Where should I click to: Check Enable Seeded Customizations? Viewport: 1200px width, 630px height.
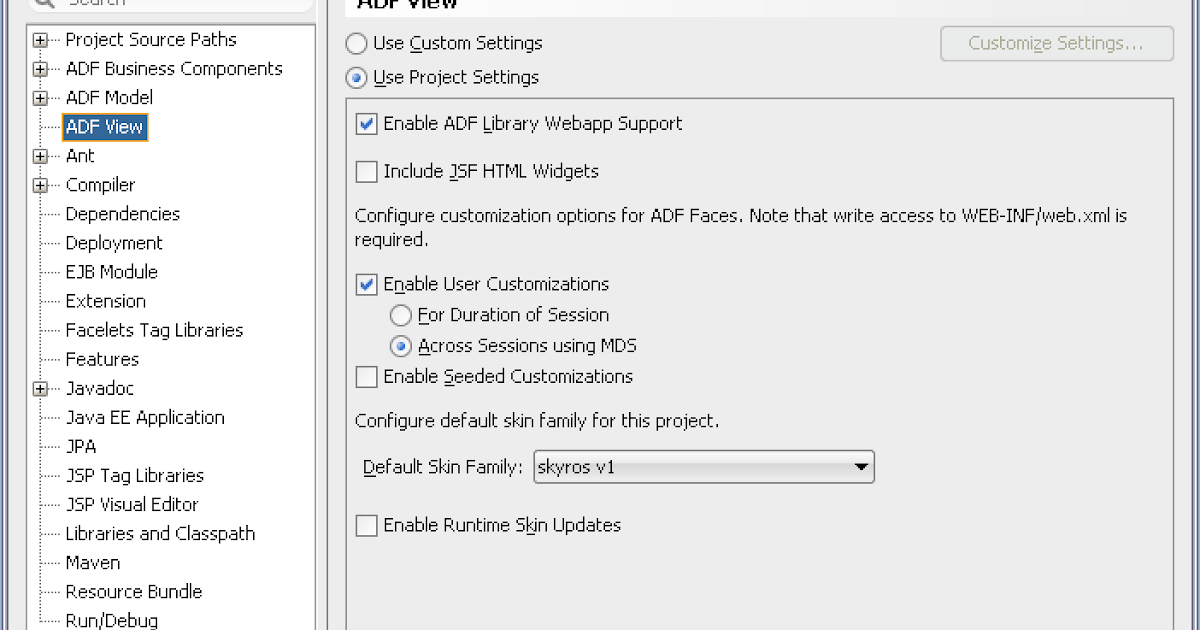(366, 376)
